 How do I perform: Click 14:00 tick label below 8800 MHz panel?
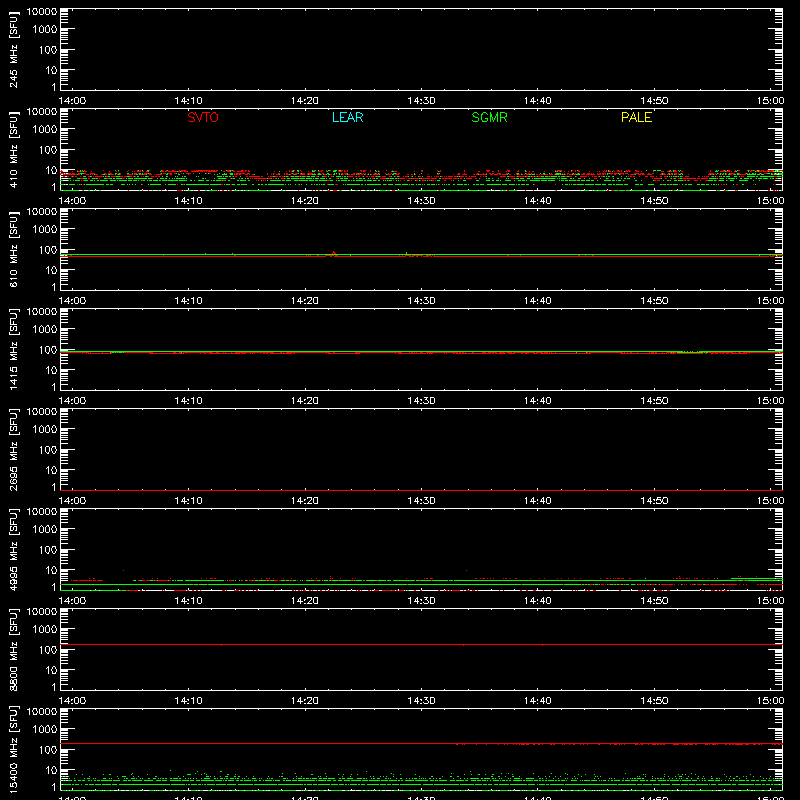coord(72,701)
